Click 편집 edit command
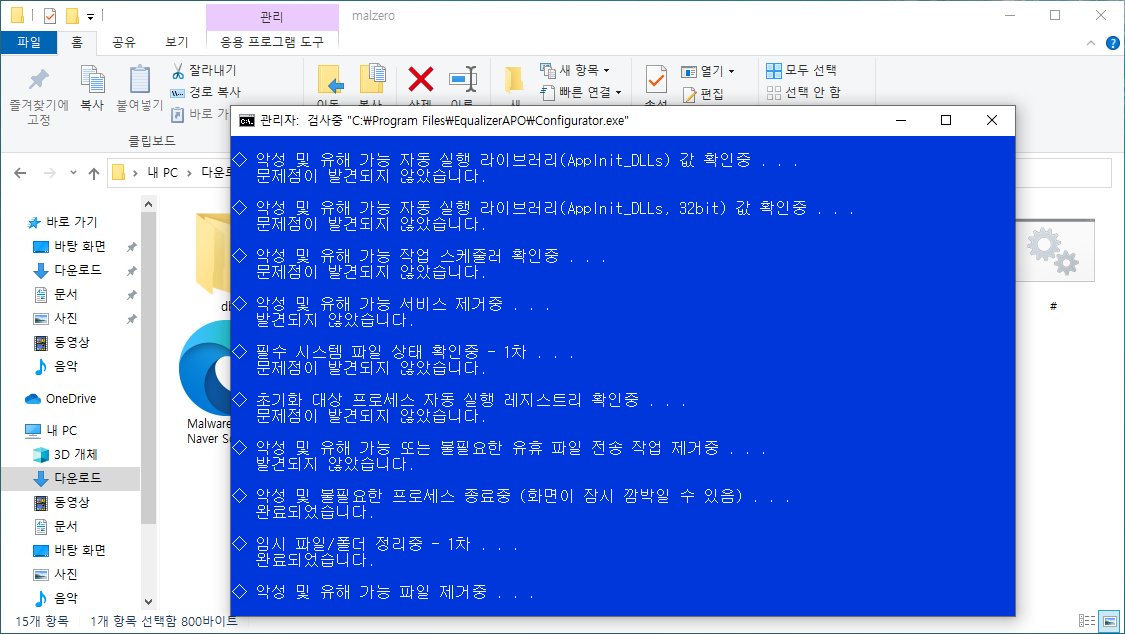This screenshot has width=1125, height=634. 702,94
